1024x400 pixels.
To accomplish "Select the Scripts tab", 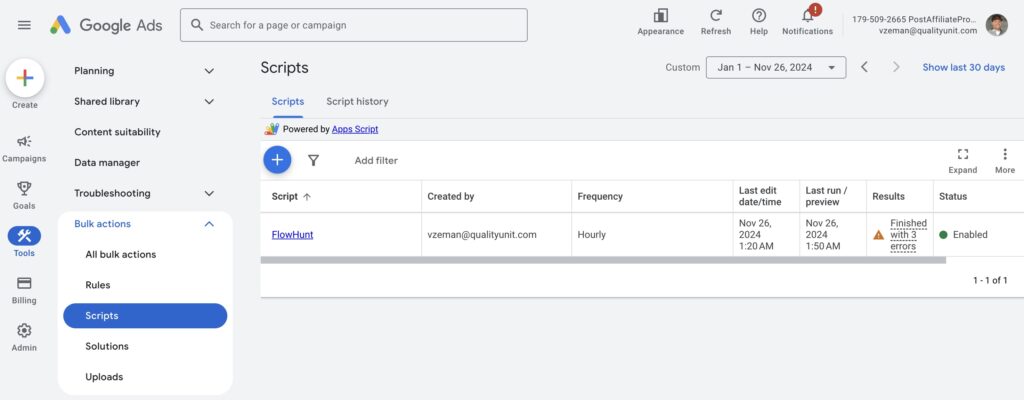I will click(x=288, y=101).
